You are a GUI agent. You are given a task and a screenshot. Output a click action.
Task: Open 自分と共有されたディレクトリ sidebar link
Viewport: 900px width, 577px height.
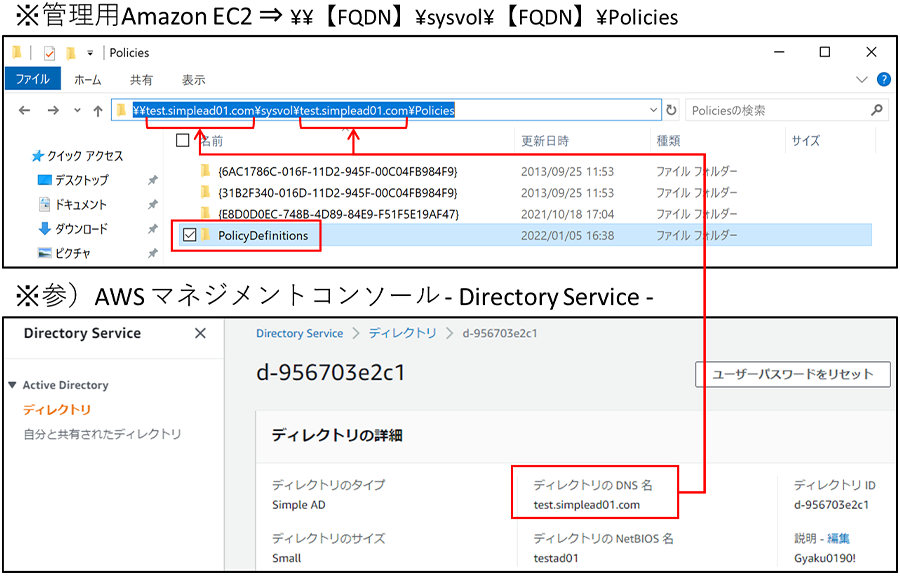102,434
